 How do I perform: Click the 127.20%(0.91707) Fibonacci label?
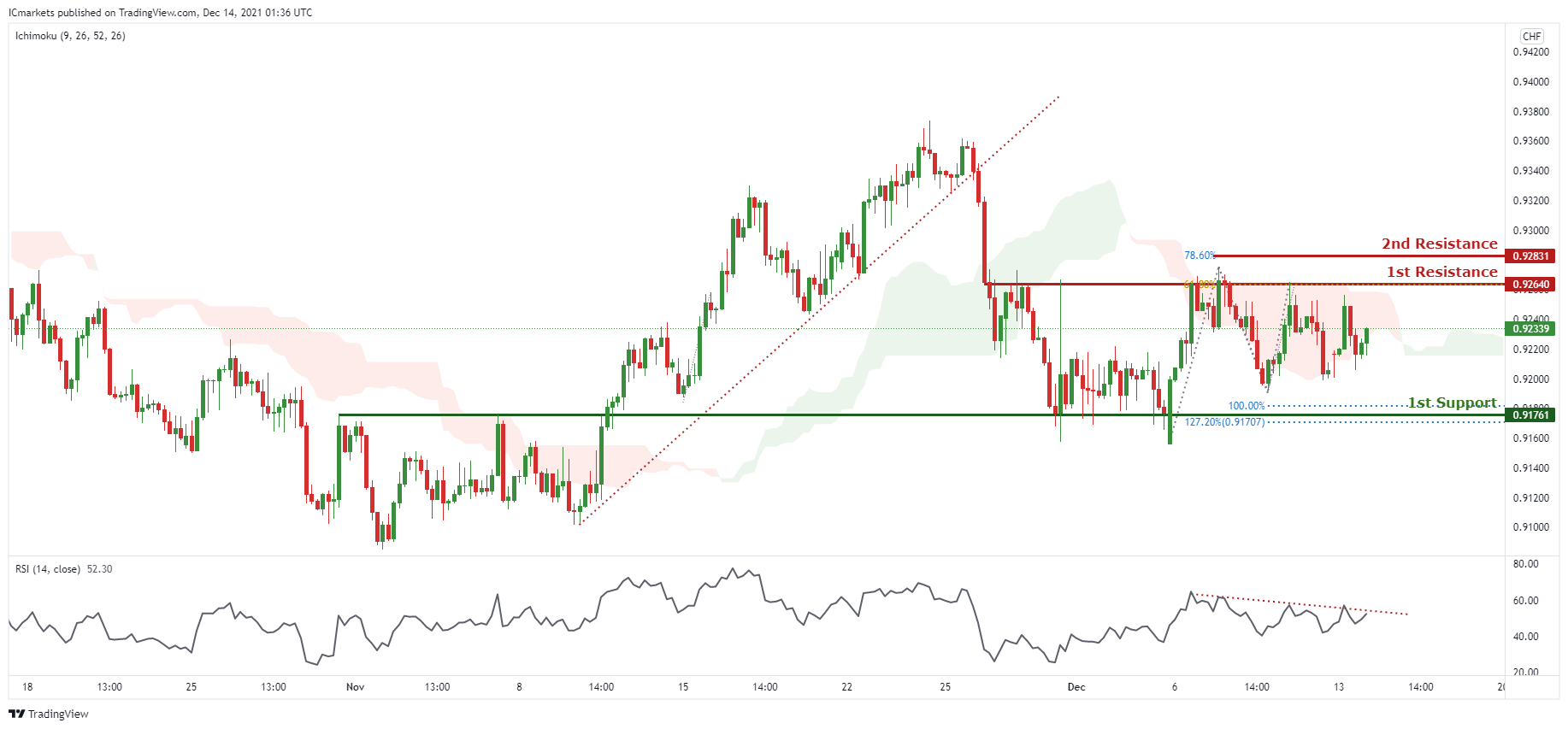point(1224,422)
